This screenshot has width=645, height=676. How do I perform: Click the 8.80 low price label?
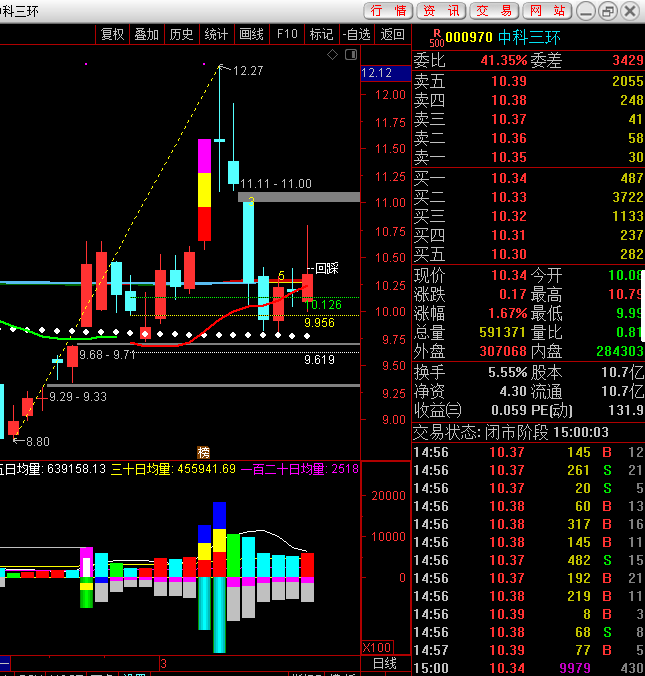point(38,441)
